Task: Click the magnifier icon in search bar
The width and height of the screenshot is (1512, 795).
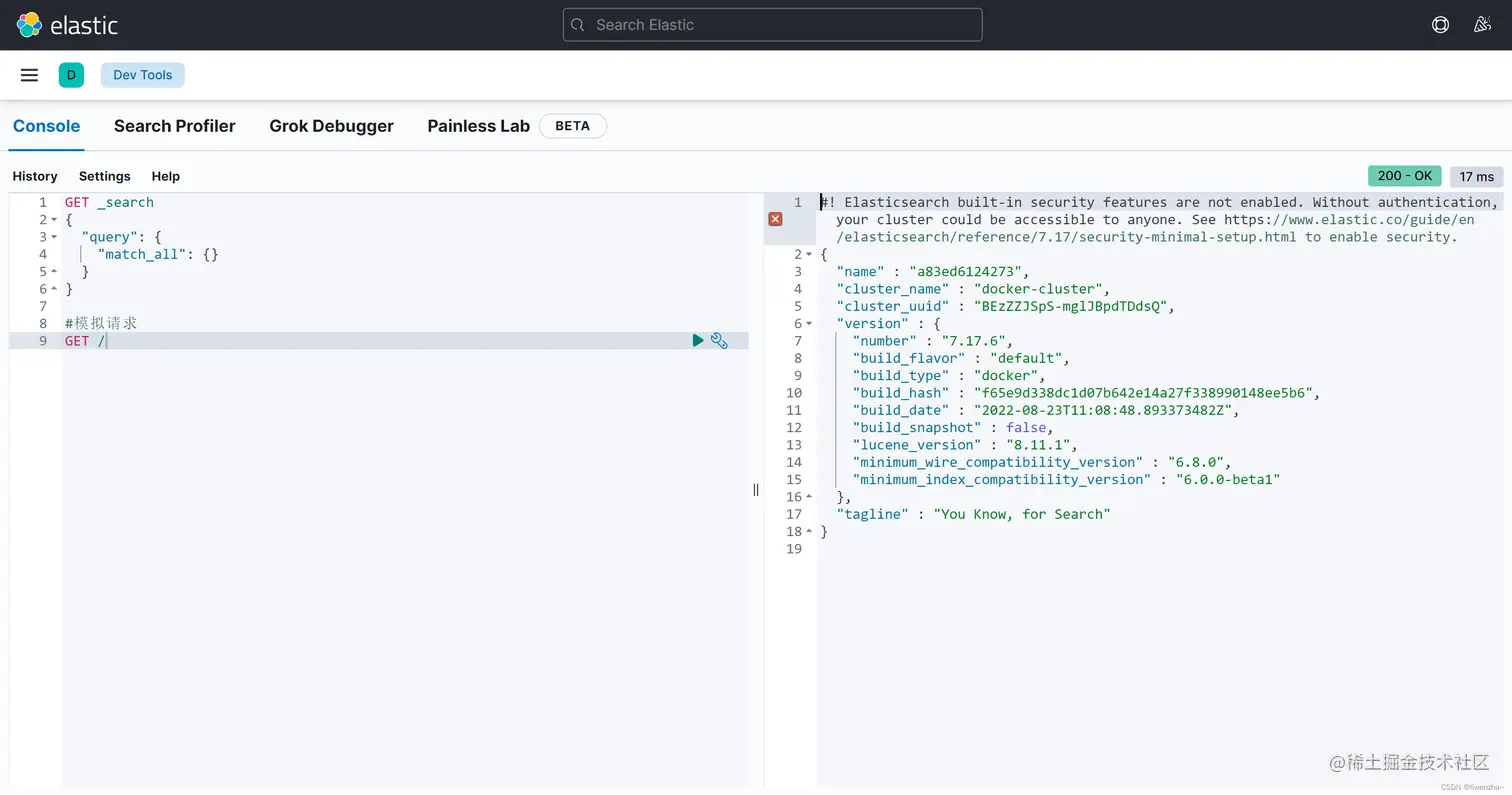Action: point(577,25)
